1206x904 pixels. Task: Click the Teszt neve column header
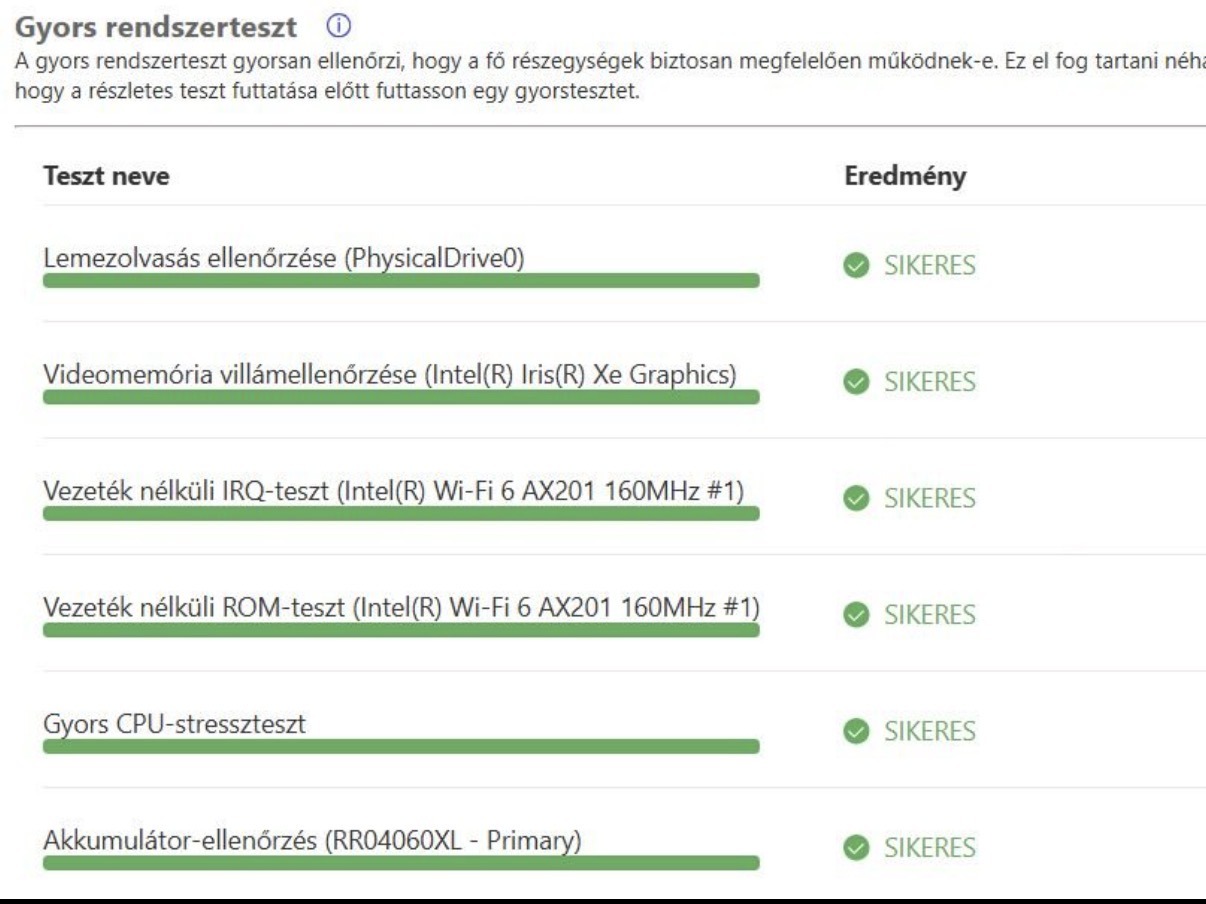(x=107, y=176)
